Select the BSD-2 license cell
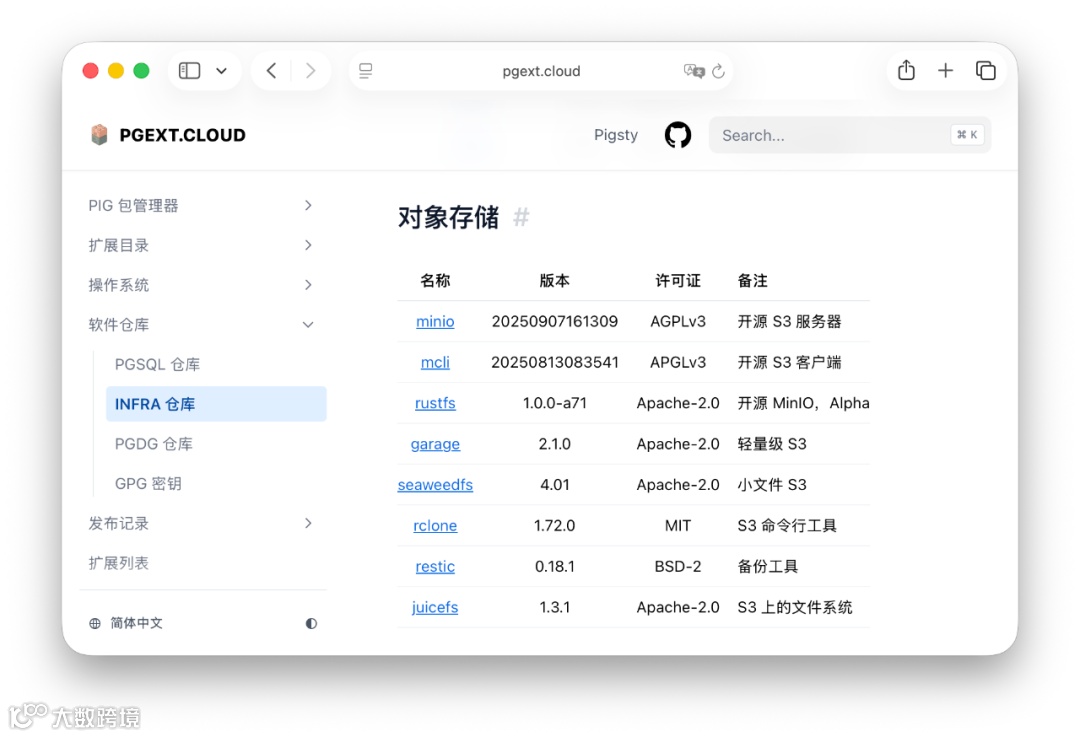Image resolution: width=1080 pixels, height=737 pixels. pos(678,566)
